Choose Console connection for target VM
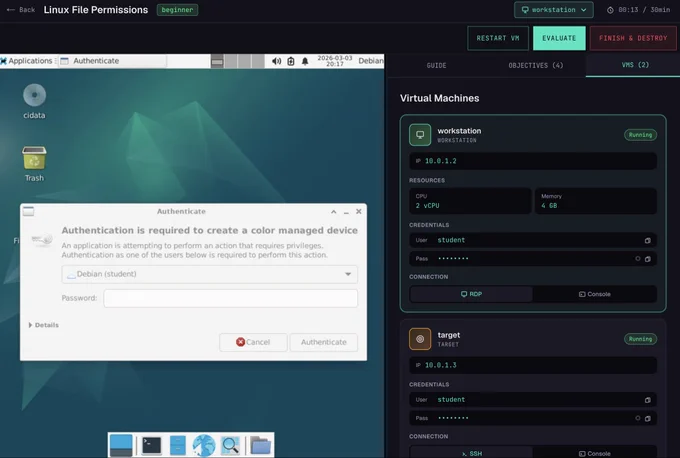The width and height of the screenshot is (680, 458). pyautogui.click(x=595, y=453)
